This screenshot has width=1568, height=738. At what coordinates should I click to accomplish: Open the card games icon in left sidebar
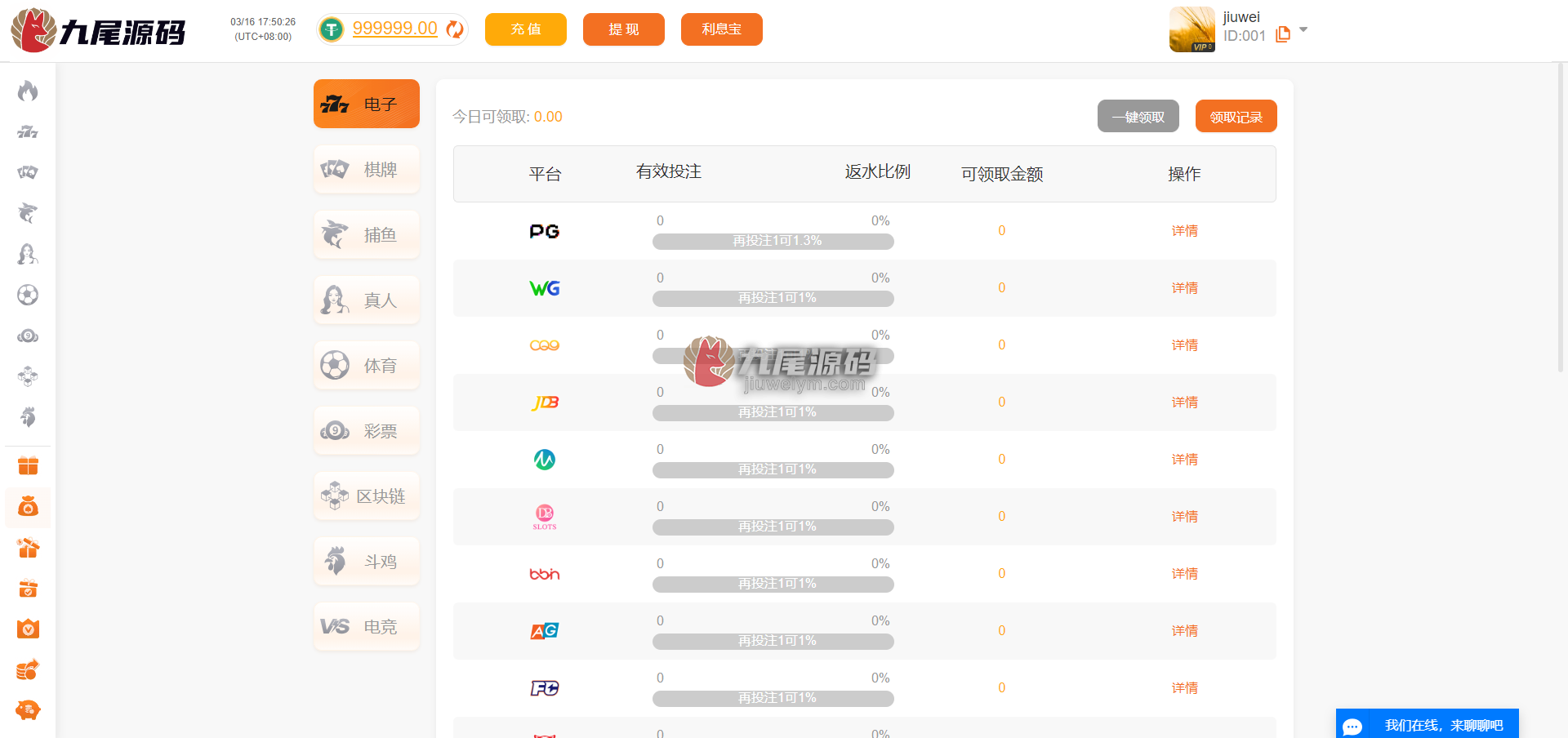(x=28, y=172)
